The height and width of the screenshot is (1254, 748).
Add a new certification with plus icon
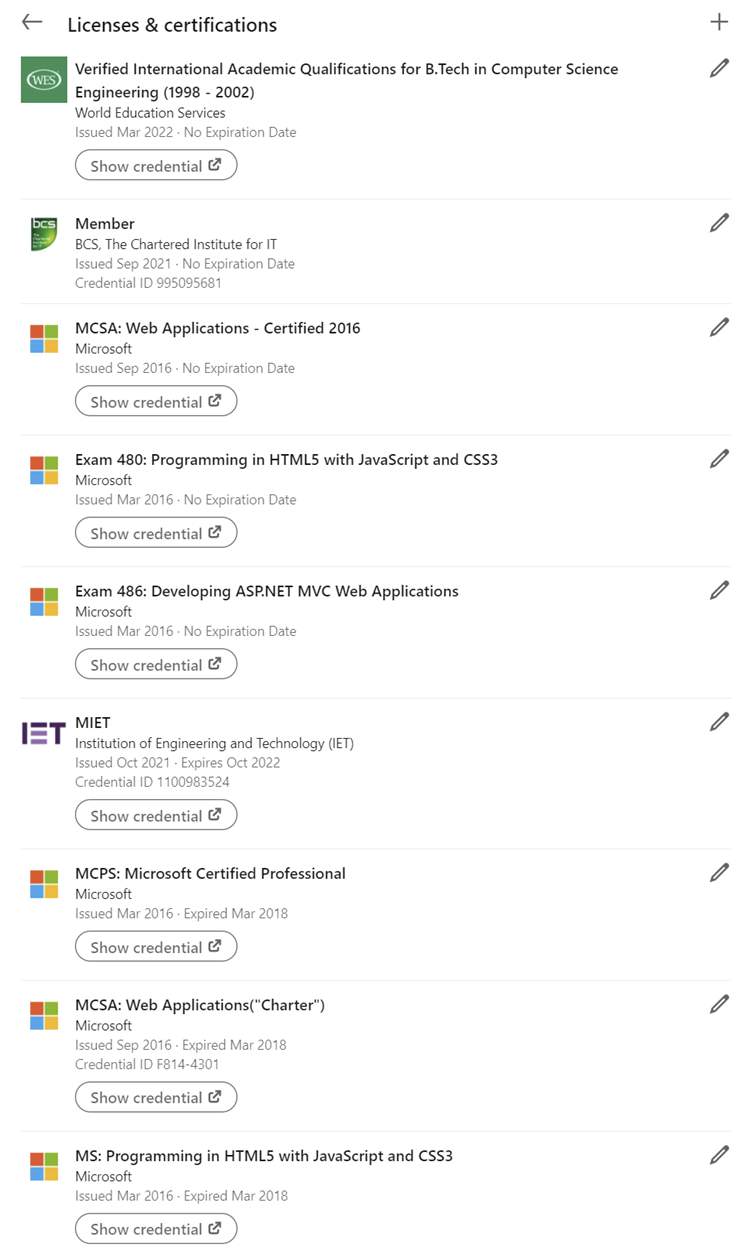(x=719, y=22)
